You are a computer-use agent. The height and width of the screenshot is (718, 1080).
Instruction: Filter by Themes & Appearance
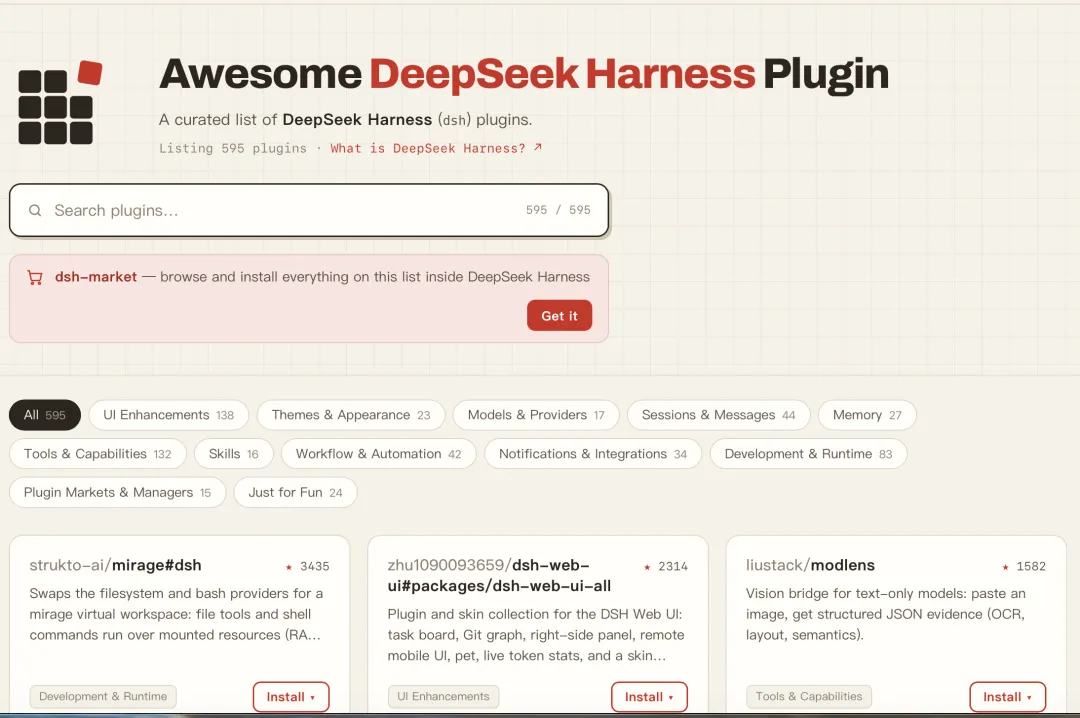(x=351, y=415)
